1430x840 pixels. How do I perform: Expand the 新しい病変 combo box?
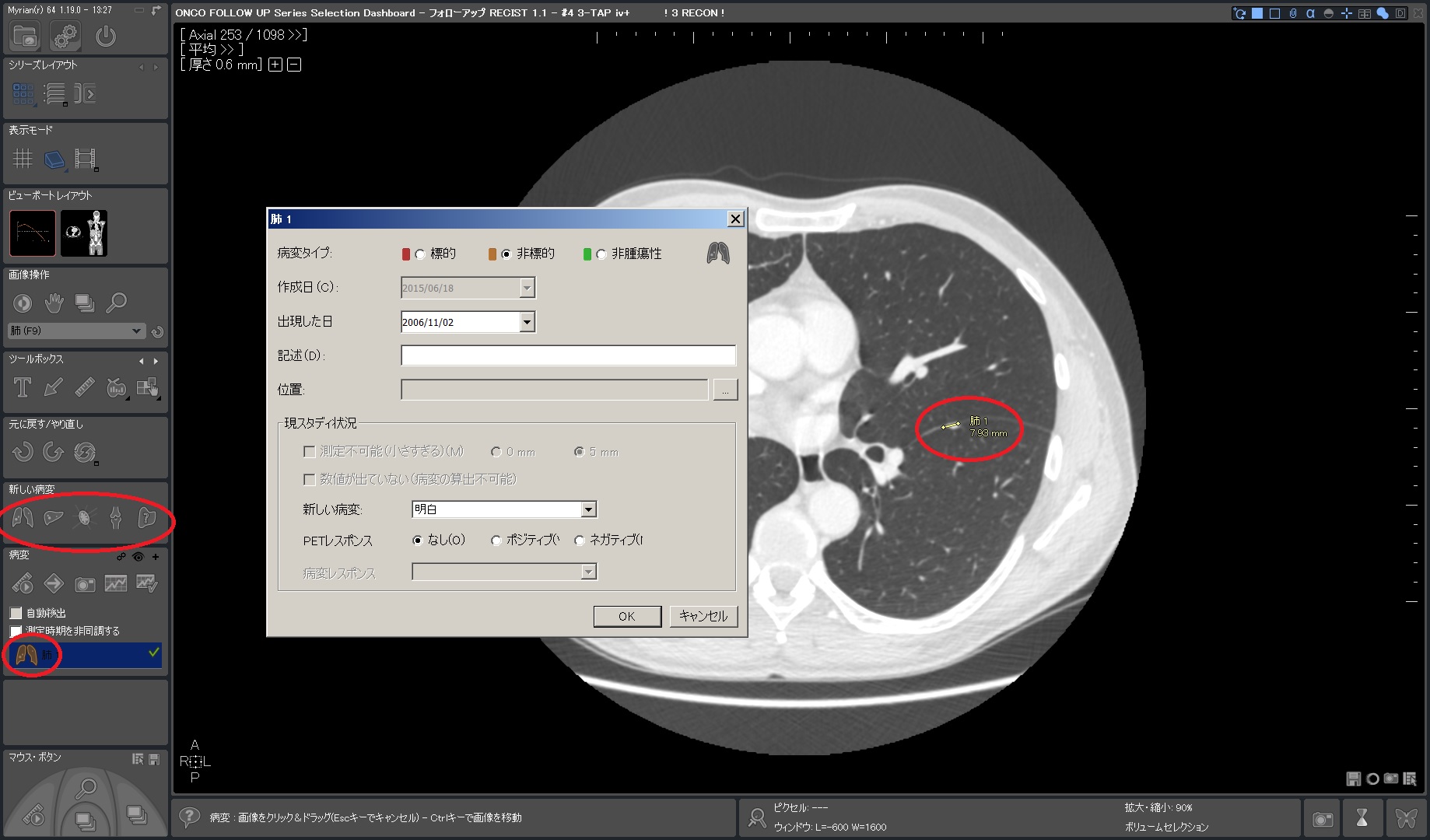[x=588, y=509]
